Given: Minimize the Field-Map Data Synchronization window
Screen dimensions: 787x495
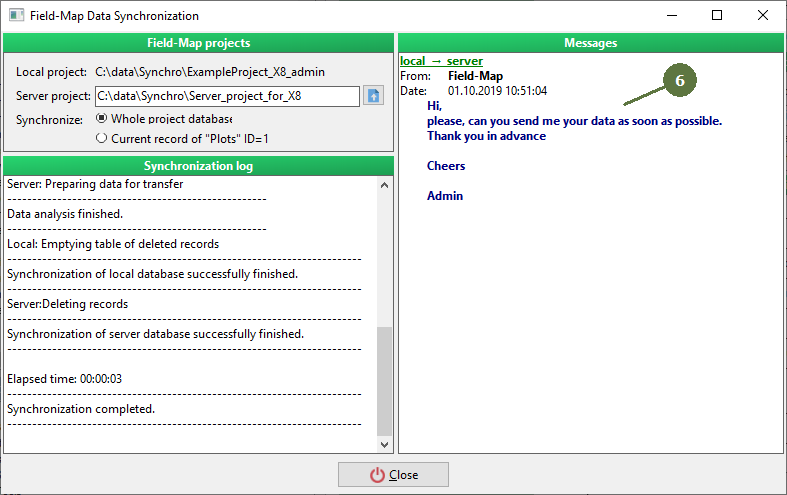Looking at the screenshot, I should tap(672, 16).
